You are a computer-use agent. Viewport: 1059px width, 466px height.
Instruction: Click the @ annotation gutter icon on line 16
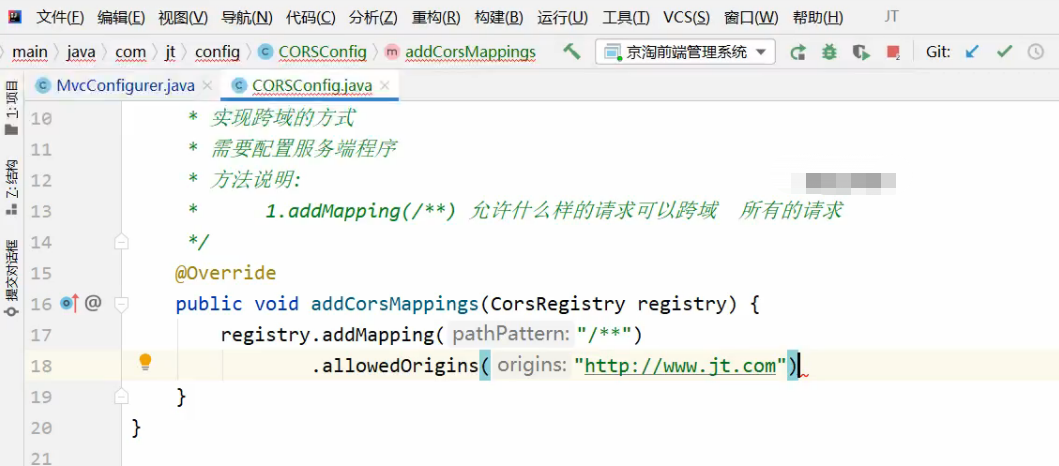pyautogui.click(x=93, y=303)
